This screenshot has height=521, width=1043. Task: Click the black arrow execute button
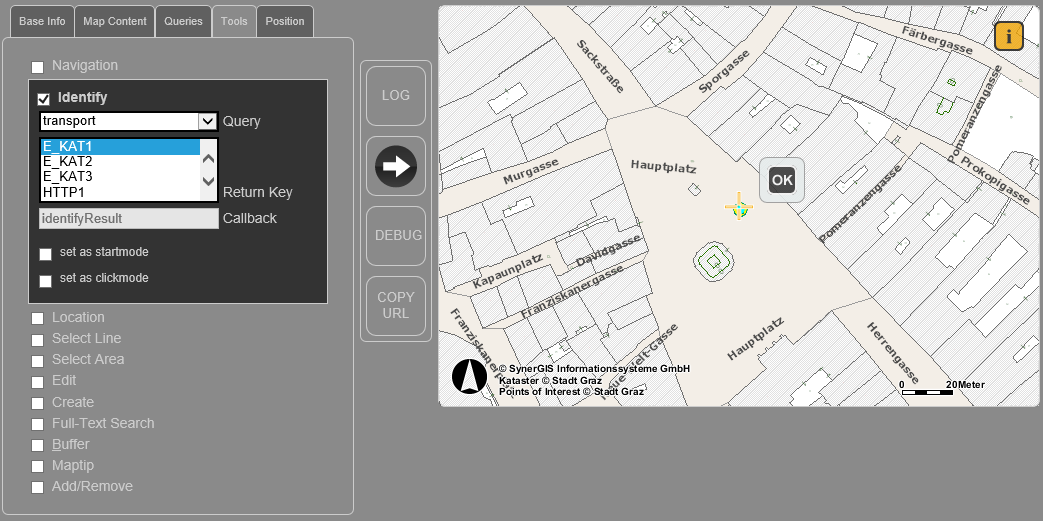point(396,166)
